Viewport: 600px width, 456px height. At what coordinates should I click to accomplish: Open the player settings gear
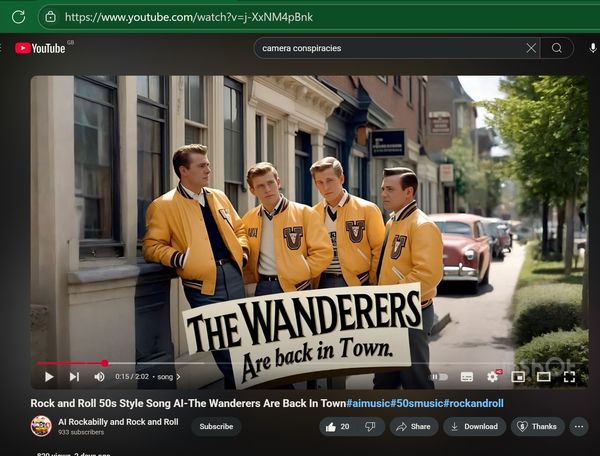coord(492,377)
